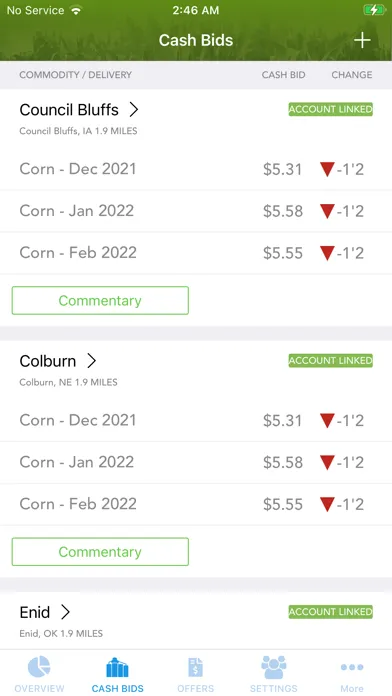Tap the plus icon to add location

pos(362,40)
